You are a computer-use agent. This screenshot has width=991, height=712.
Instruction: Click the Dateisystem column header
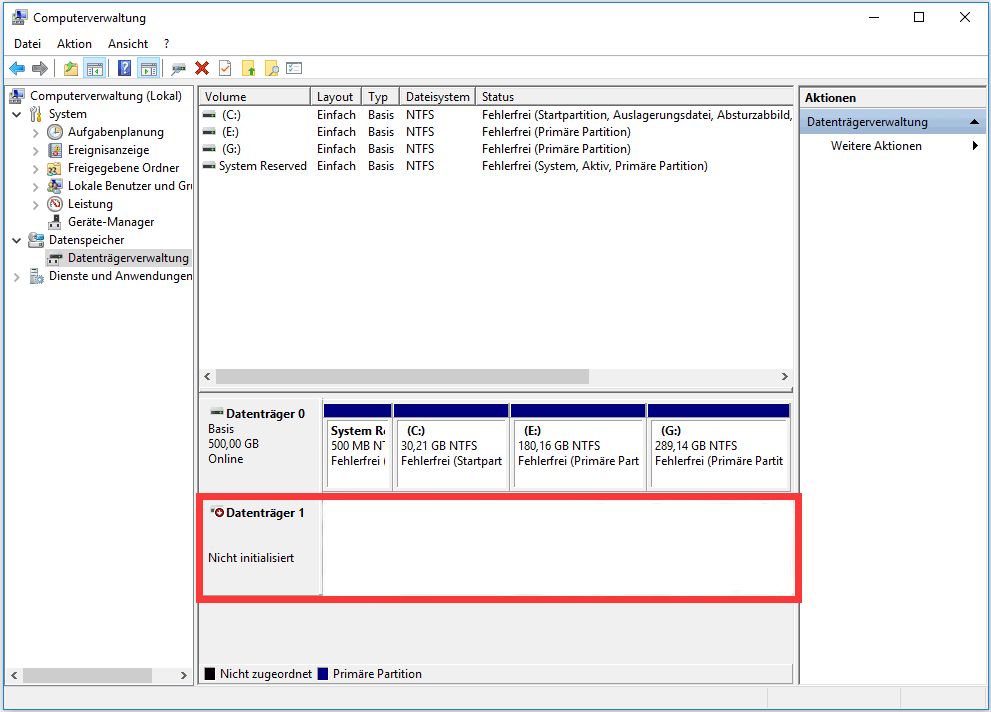pos(437,97)
